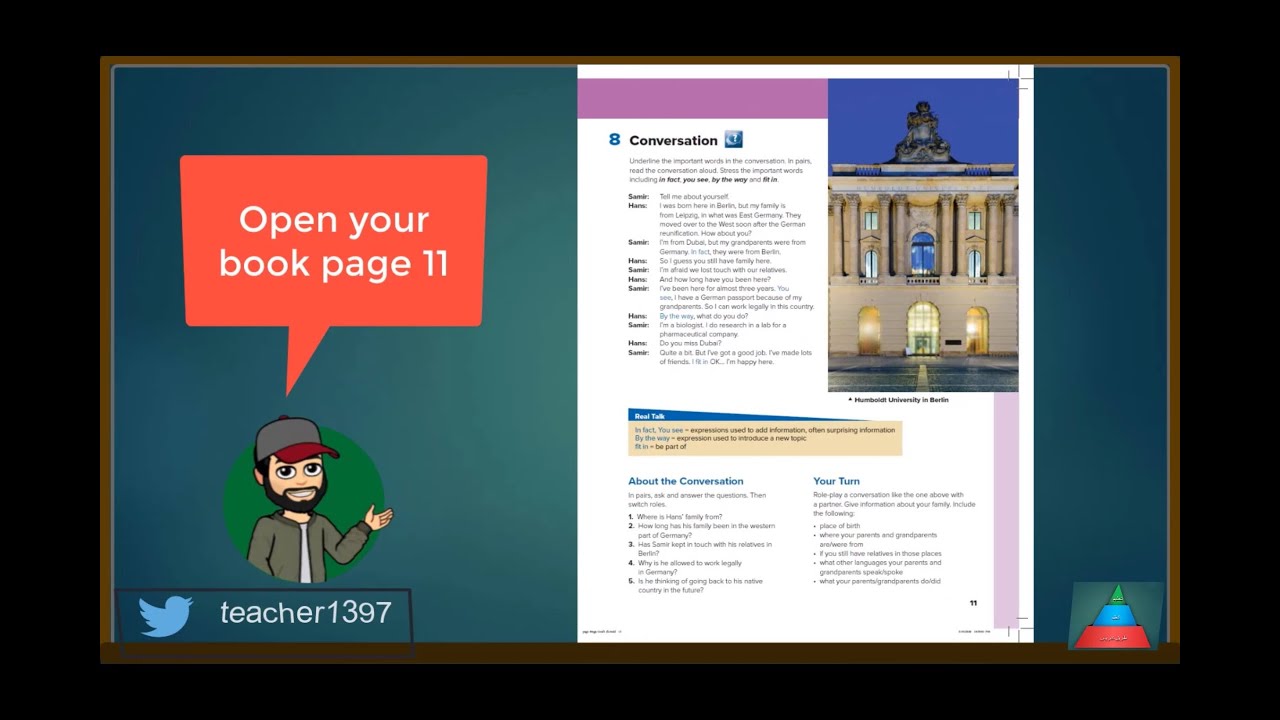Click the line 'I was born here in Berlin'
Viewport: 1280px width, 720px height.
coord(732,219)
